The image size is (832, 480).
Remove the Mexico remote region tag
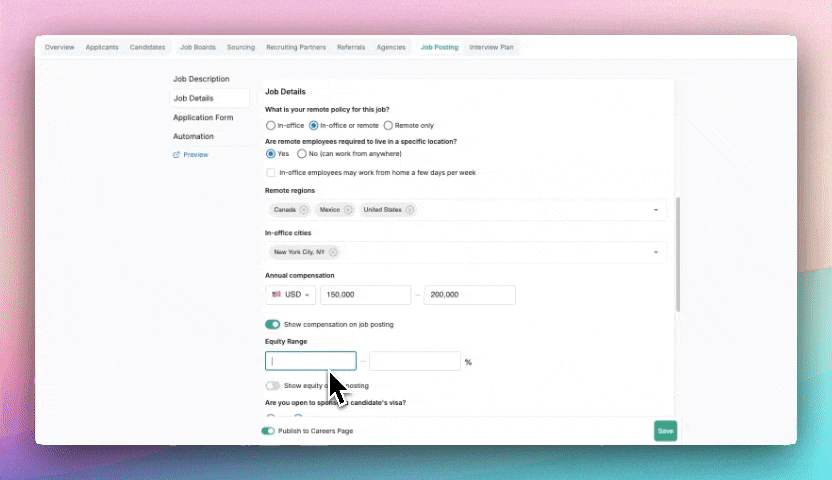pyautogui.click(x=348, y=210)
